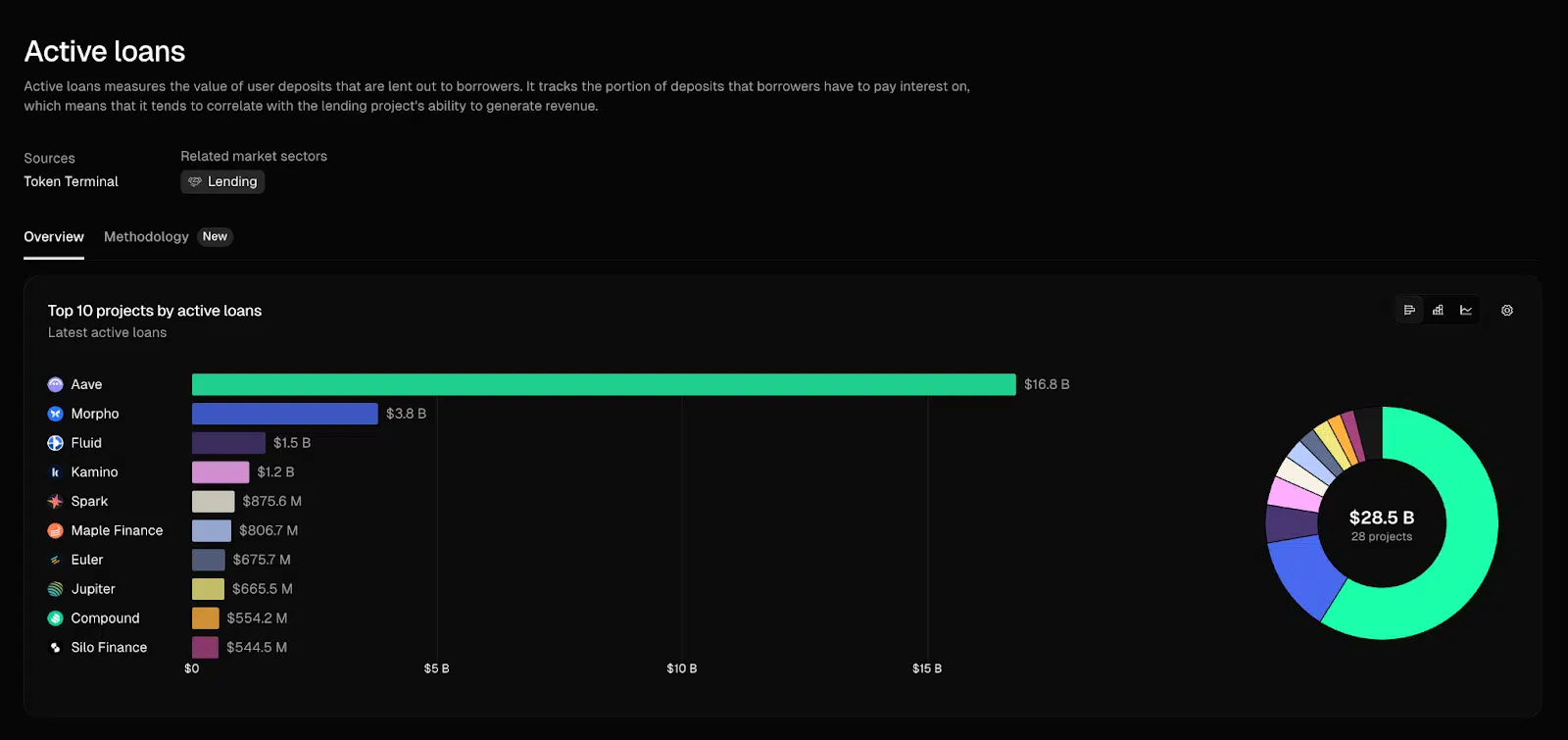Screen dimensions: 1568x740
Task: Switch to line chart view
Action: click(x=1466, y=311)
